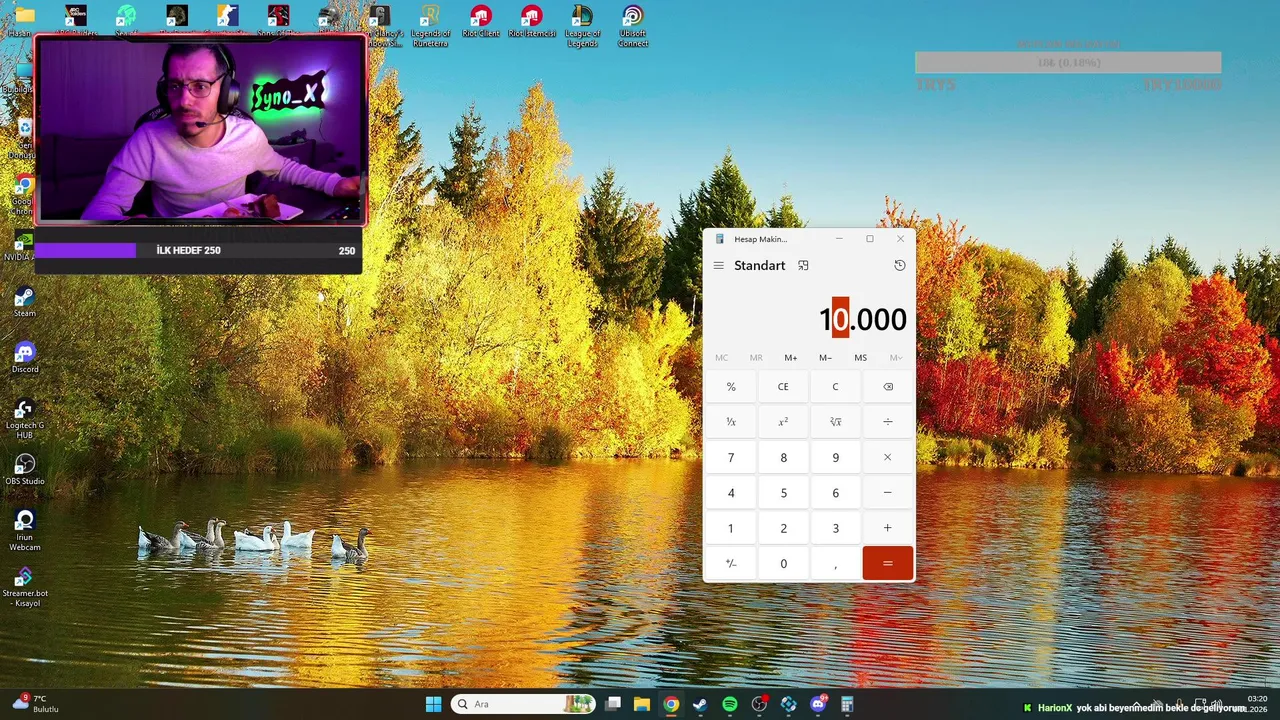Click digit 4 on Calculator keypad
Viewport: 1280px width, 720px height.
(x=731, y=493)
